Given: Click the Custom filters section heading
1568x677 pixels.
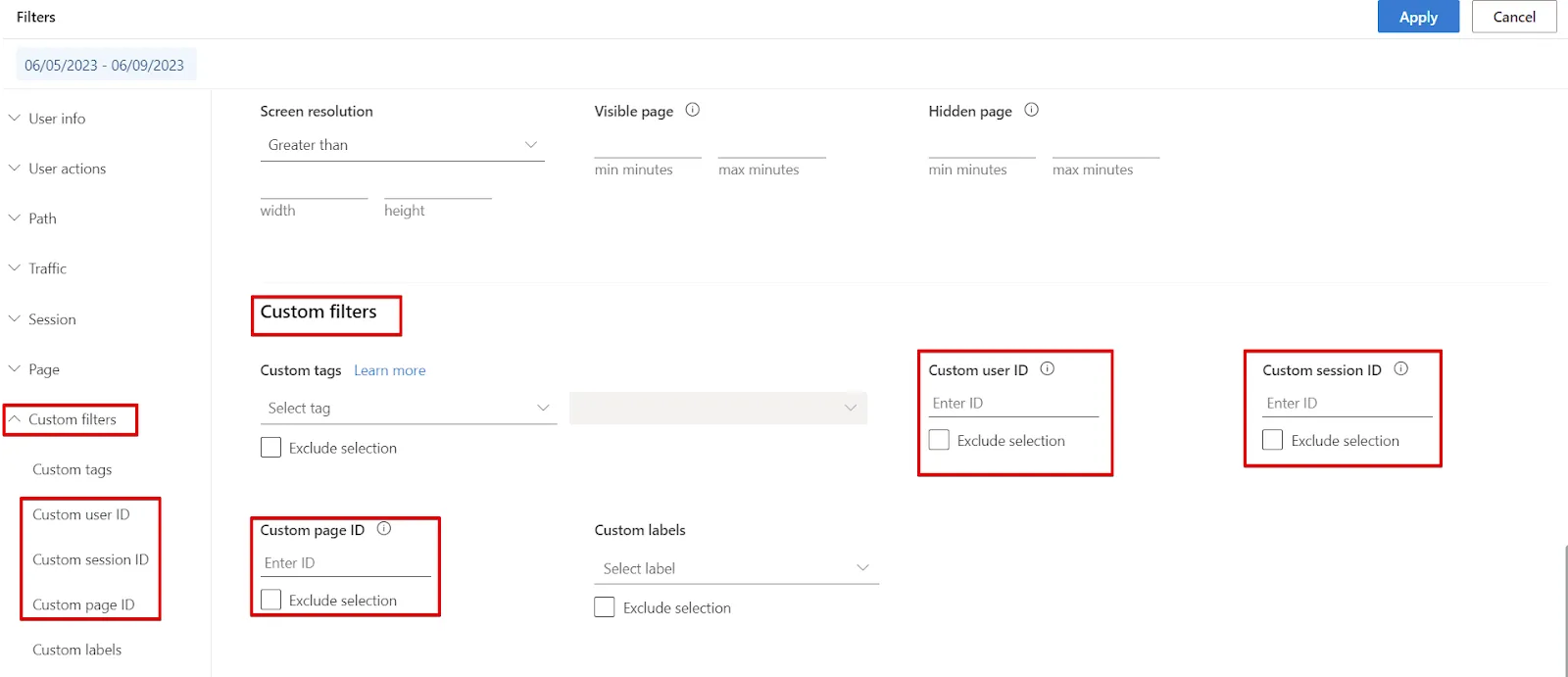Looking at the screenshot, I should tap(318, 312).
